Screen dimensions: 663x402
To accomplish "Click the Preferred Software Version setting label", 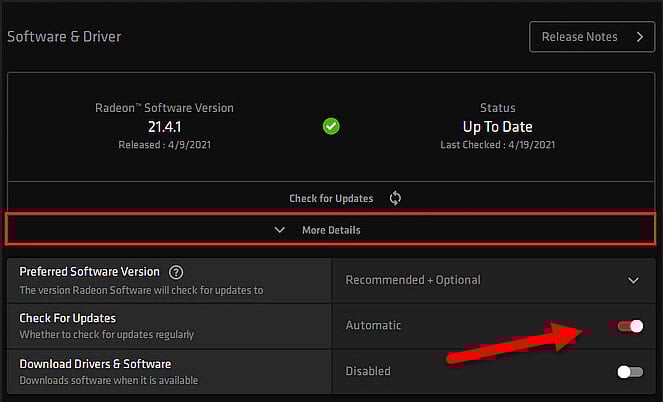I will pyautogui.click(x=90, y=271).
